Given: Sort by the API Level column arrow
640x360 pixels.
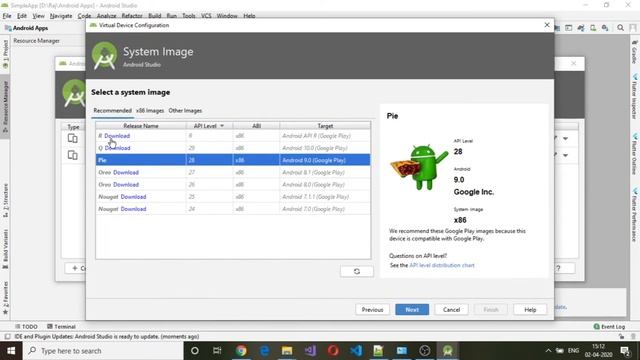Looking at the screenshot, I should click(222, 126).
